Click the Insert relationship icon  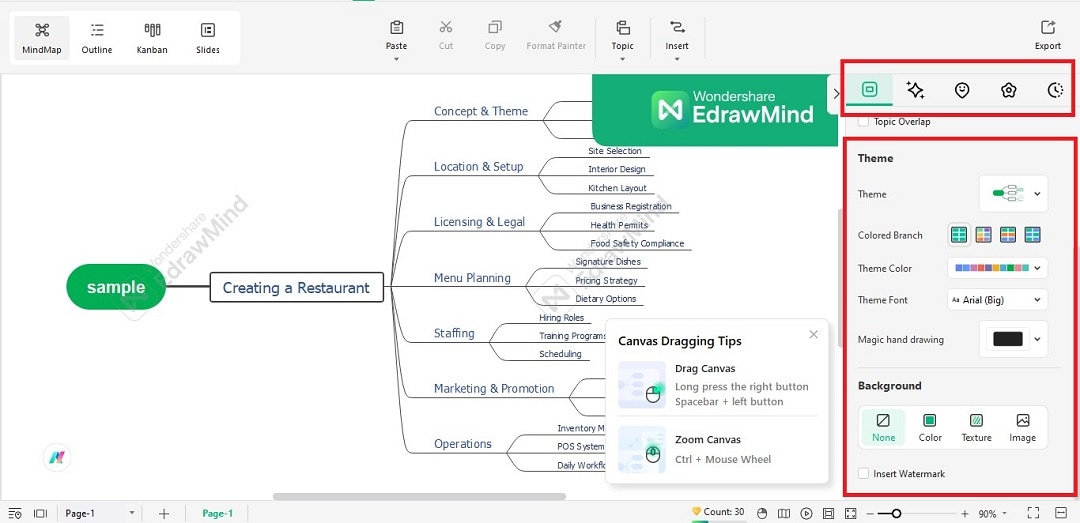click(677, 28)
